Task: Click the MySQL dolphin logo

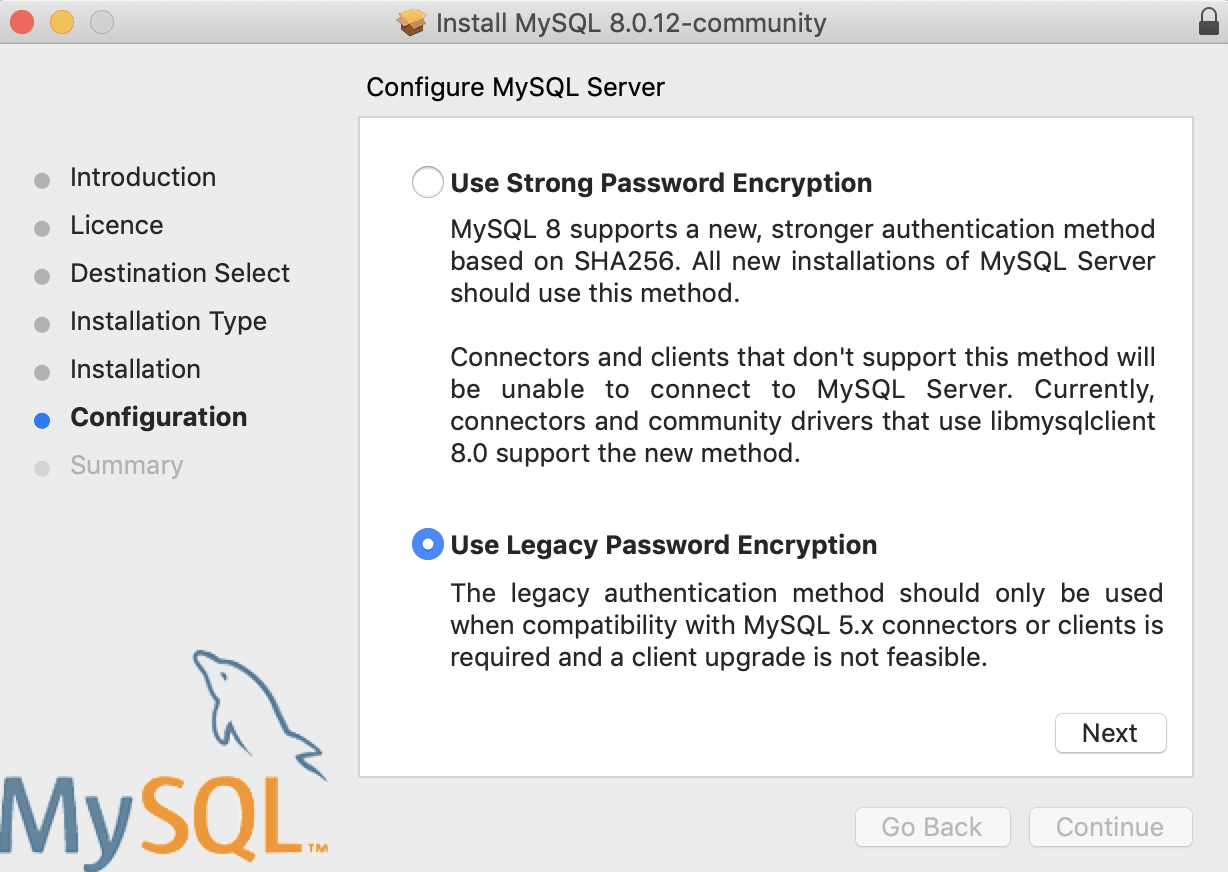Action: 255,710
